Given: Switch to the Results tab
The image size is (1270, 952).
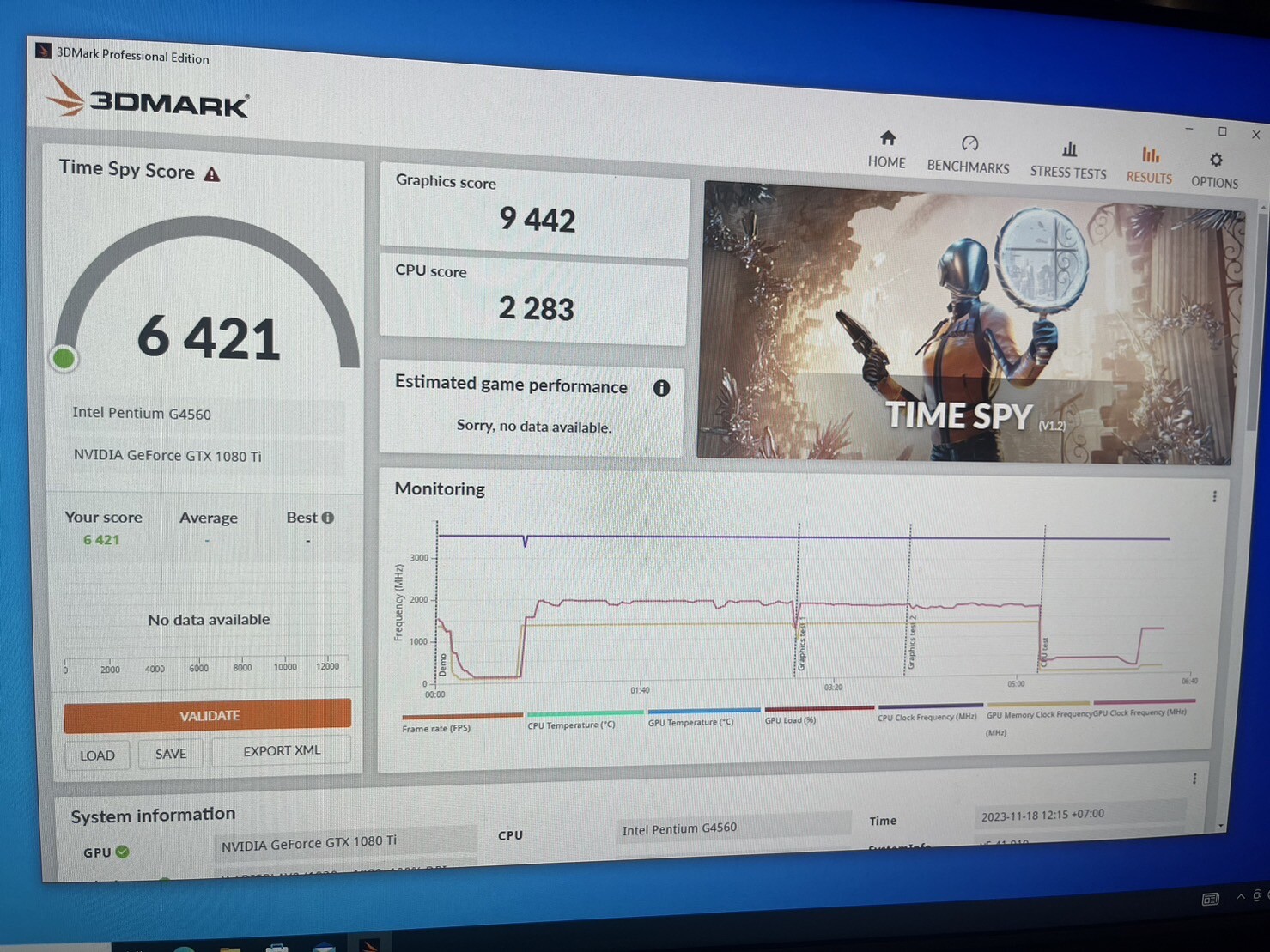Looking at the screenshot, I should pos(1149,166).
